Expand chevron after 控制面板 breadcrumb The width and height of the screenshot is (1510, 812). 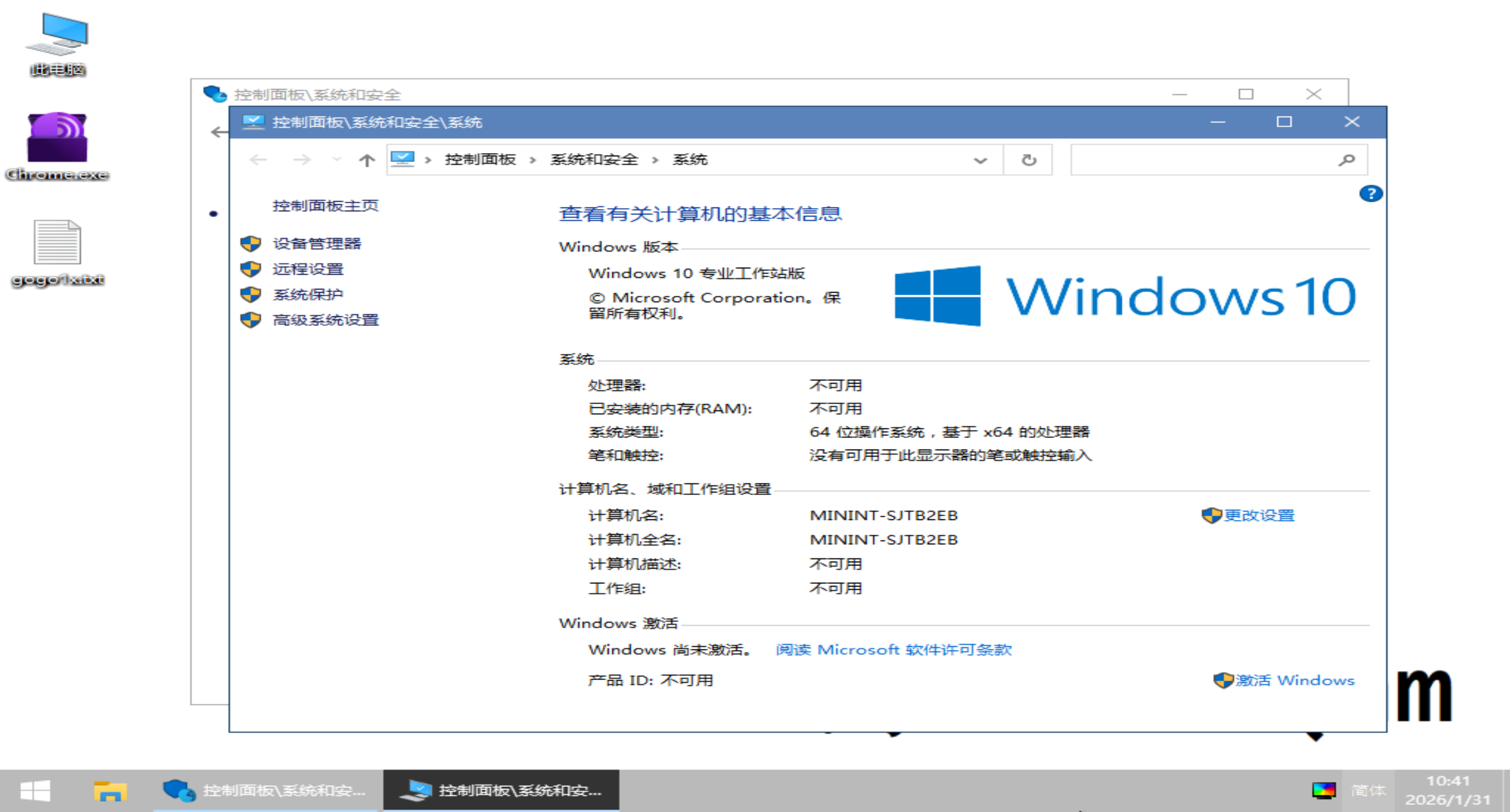pos(533,160)
